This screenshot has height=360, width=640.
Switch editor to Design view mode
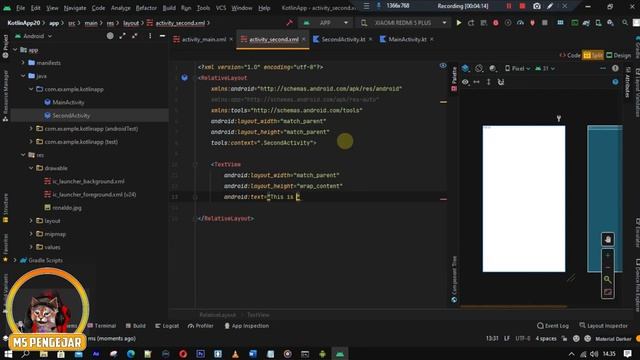coord(618,55)
